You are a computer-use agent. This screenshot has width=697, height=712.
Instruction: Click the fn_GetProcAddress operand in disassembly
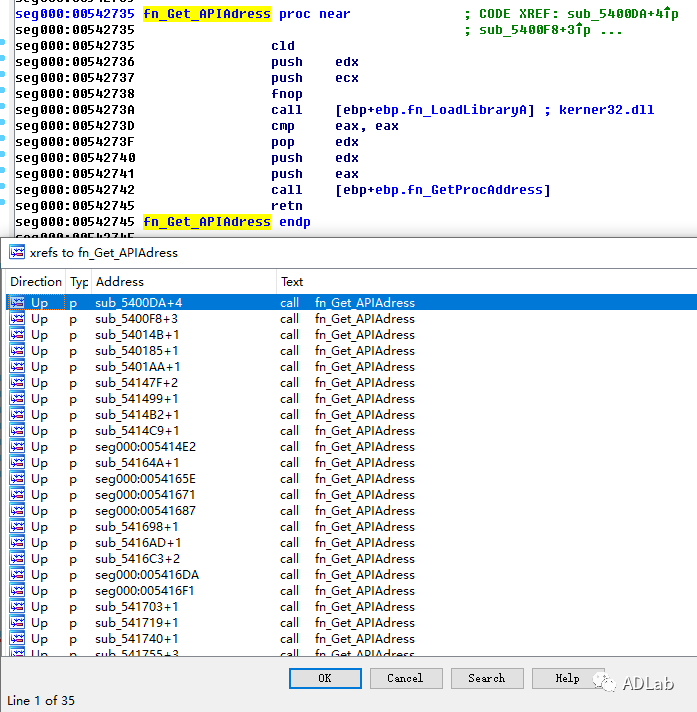tap(476, 190)
